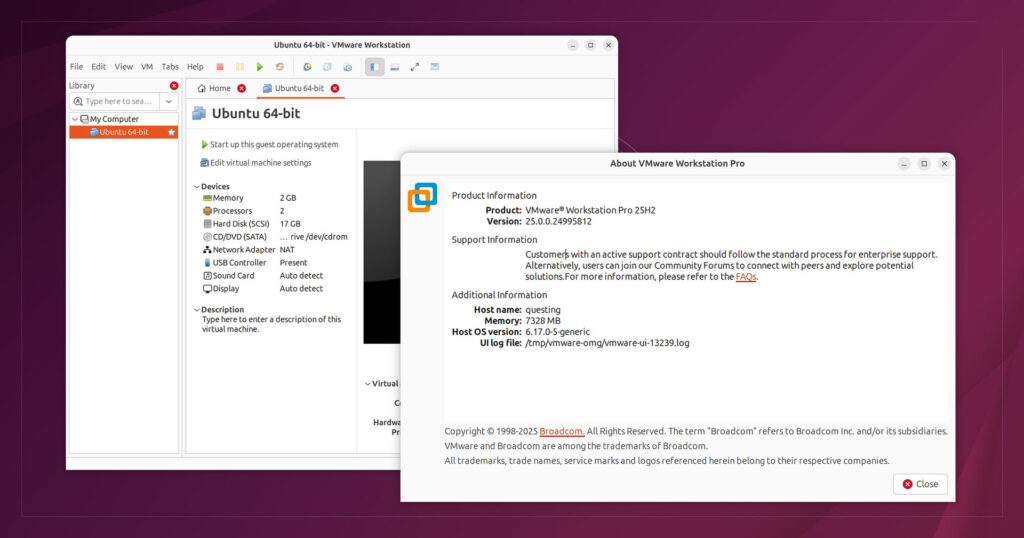The height and width of the screenshot is (538, 1024).
Task: Toggle the library sidebar view button
Action: (375, 67)
